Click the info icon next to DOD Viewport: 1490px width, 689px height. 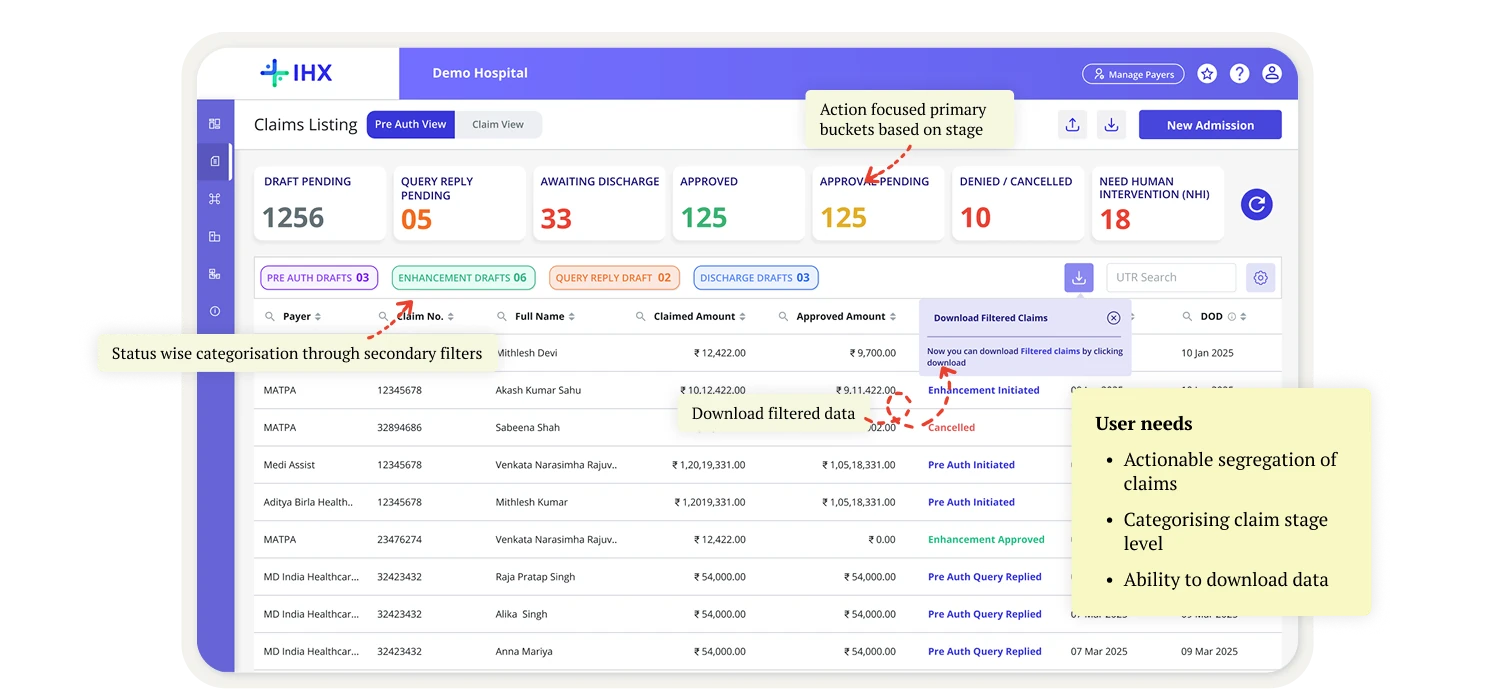coord(1232,317)
